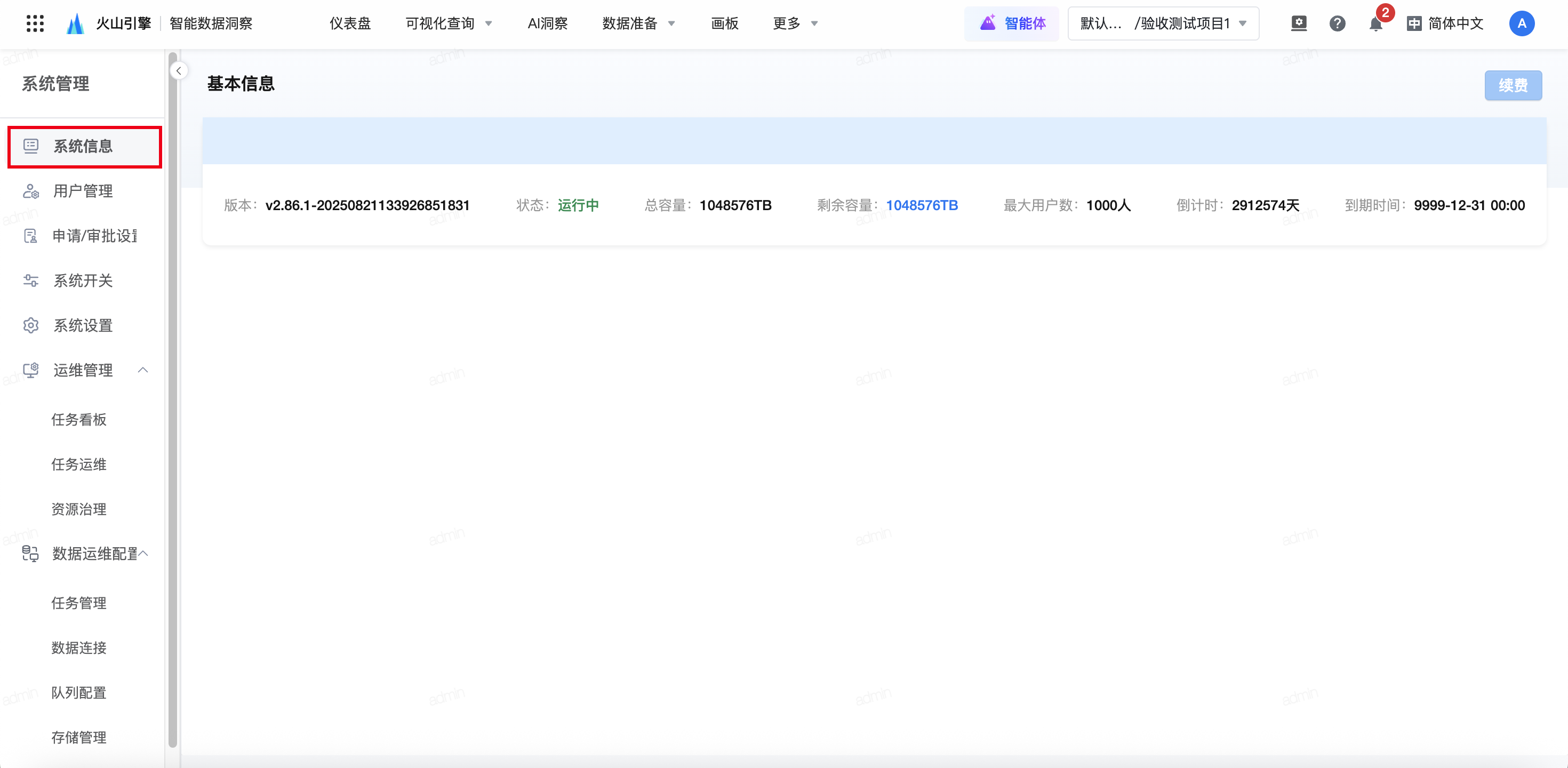This screenshot has width=1568, height=768.
Task: Collapse the sidebar with arrow button
Action: point(178,71)
